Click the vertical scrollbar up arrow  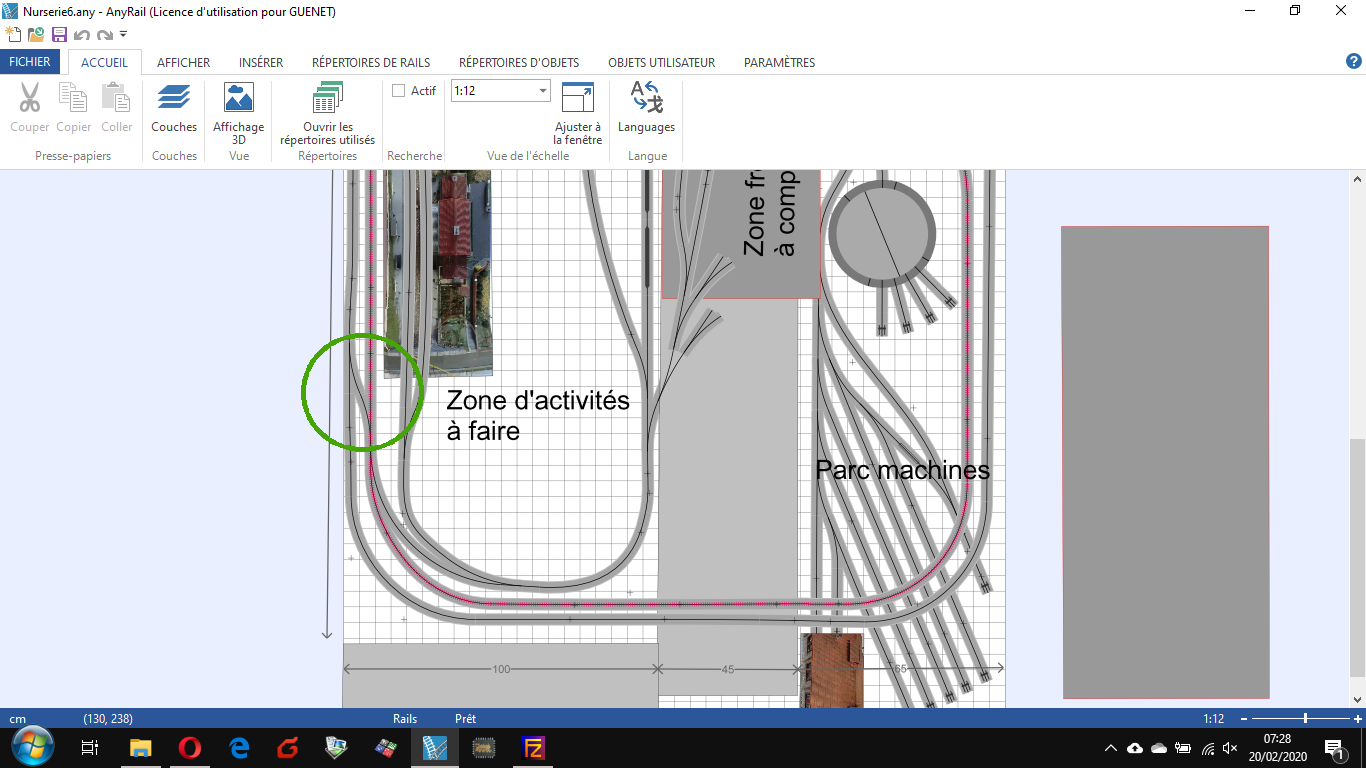click(x=1357, y=179)
